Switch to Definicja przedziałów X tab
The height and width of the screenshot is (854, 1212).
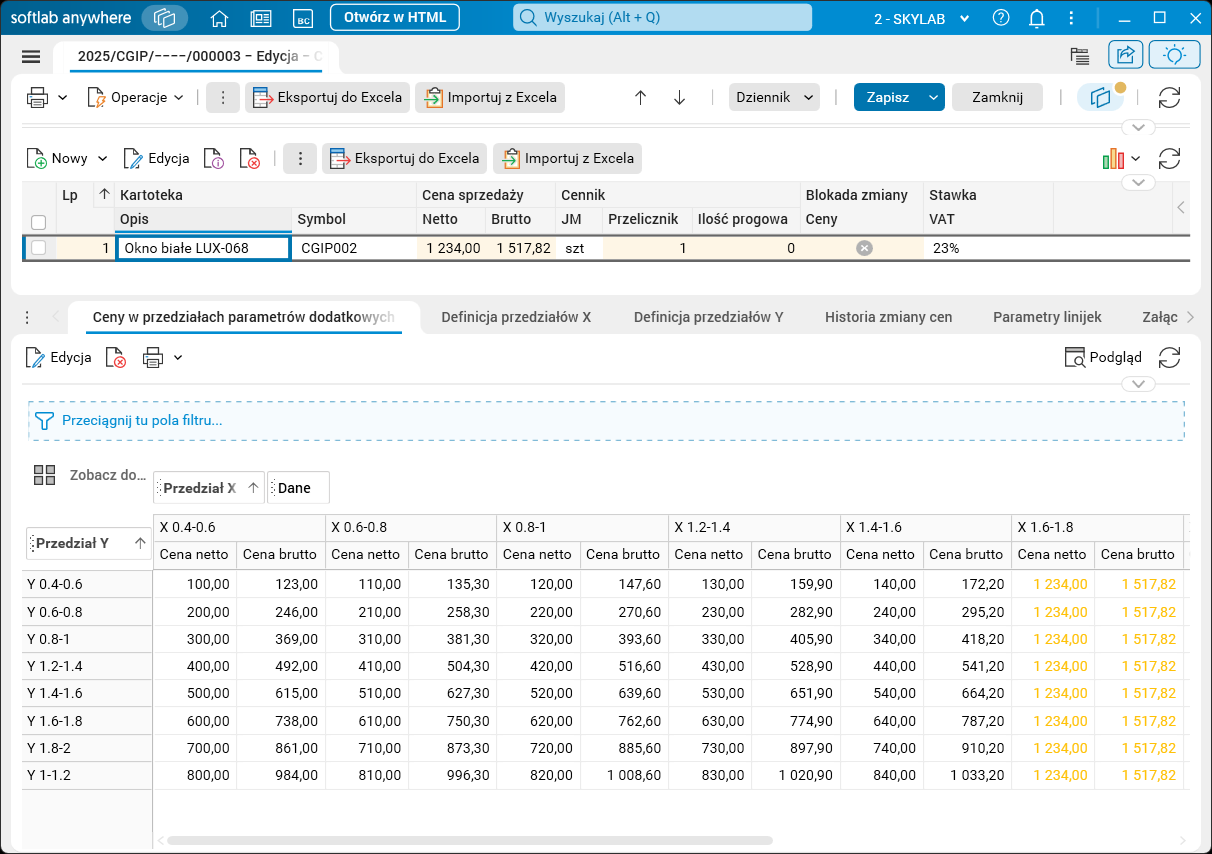tap(516, 317)
